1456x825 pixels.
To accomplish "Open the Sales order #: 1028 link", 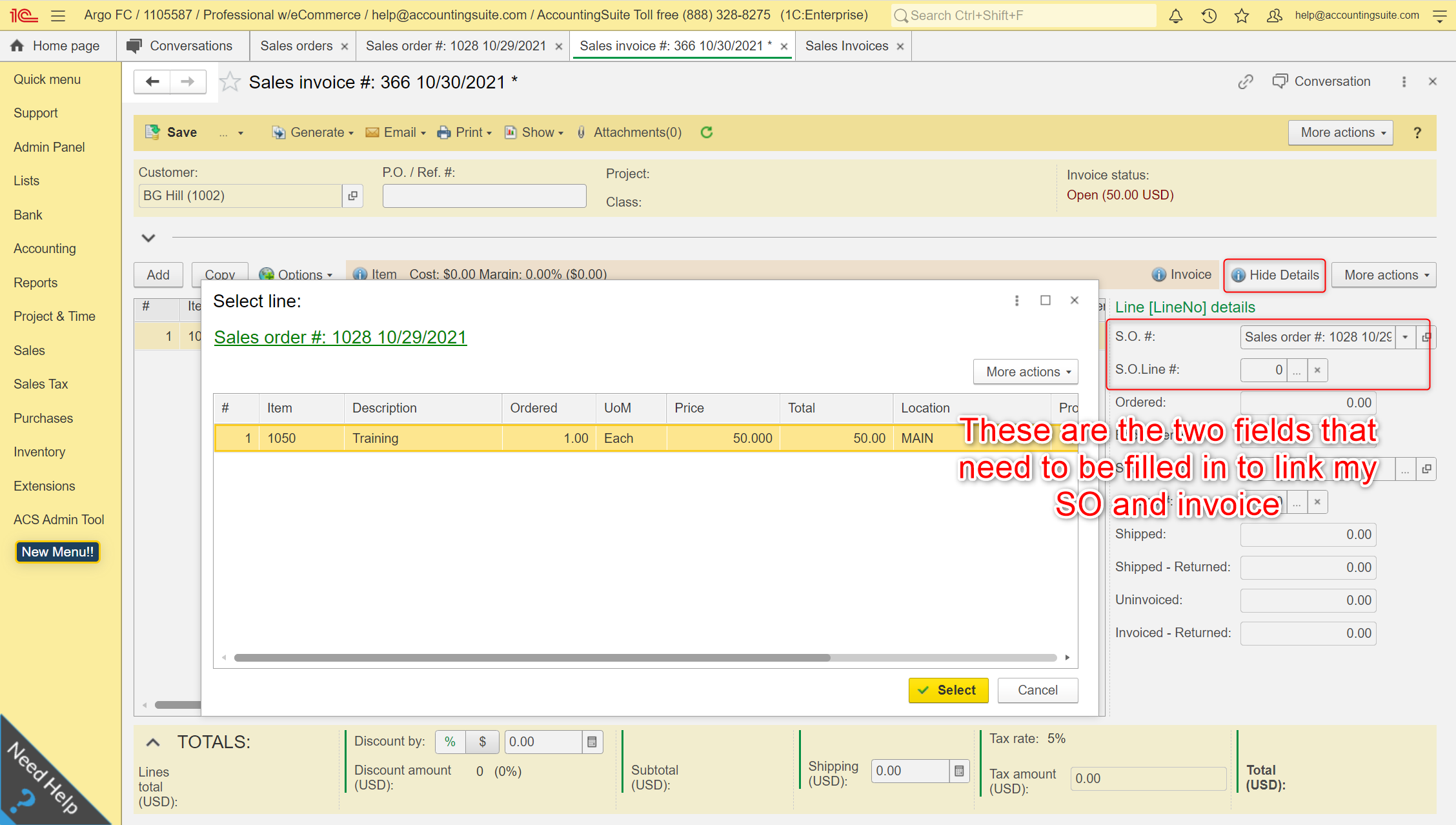I will [340, 337].
